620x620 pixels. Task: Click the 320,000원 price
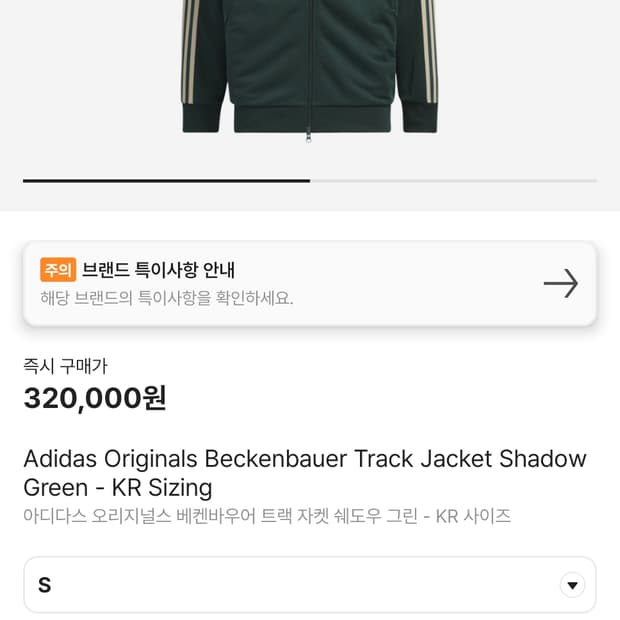pyautogui.click(x=95, y=398)
